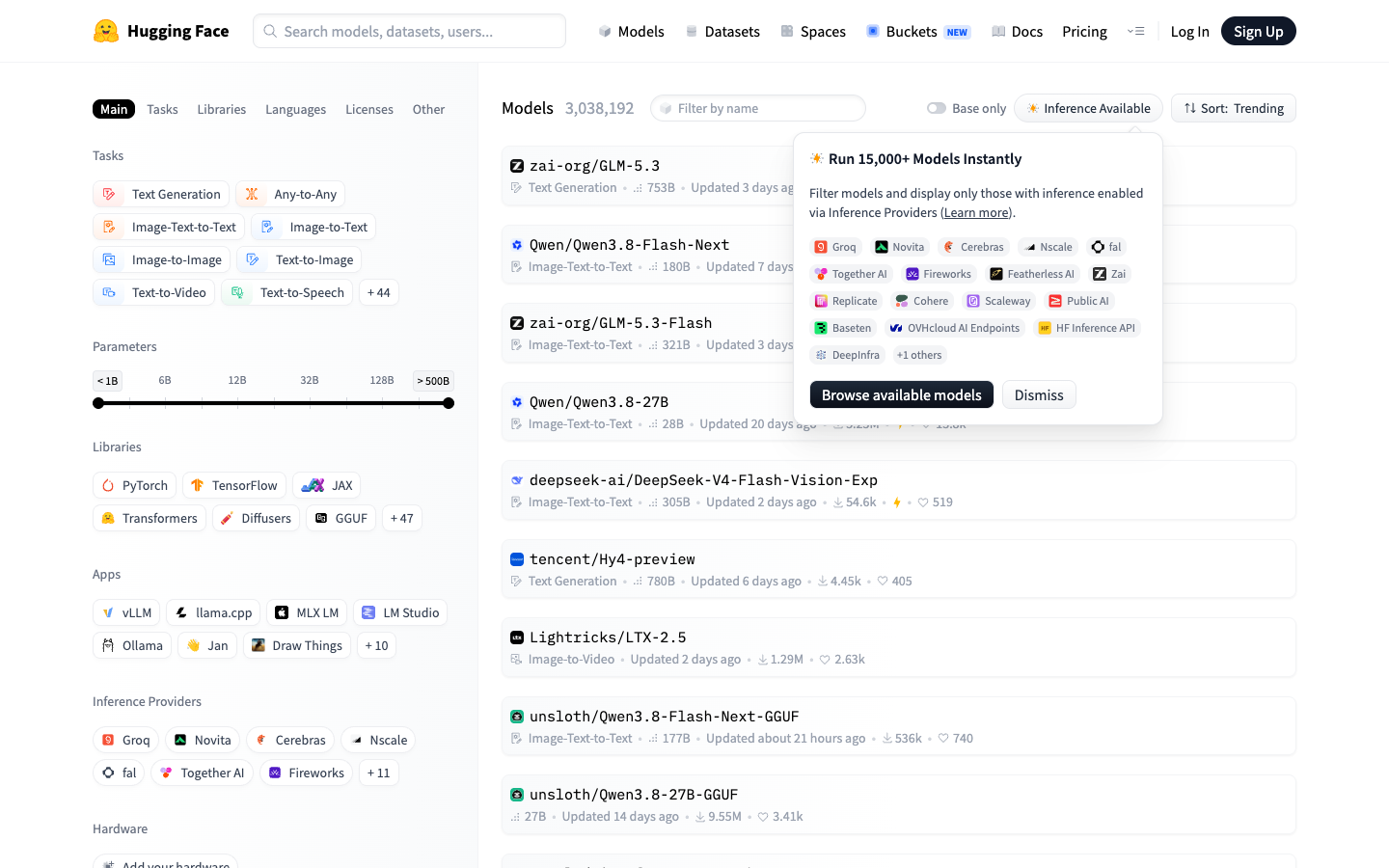Show the +1 others providers in popup
Image resolution: width=1389 pixels, height=868 pixels.
point(919,355)
